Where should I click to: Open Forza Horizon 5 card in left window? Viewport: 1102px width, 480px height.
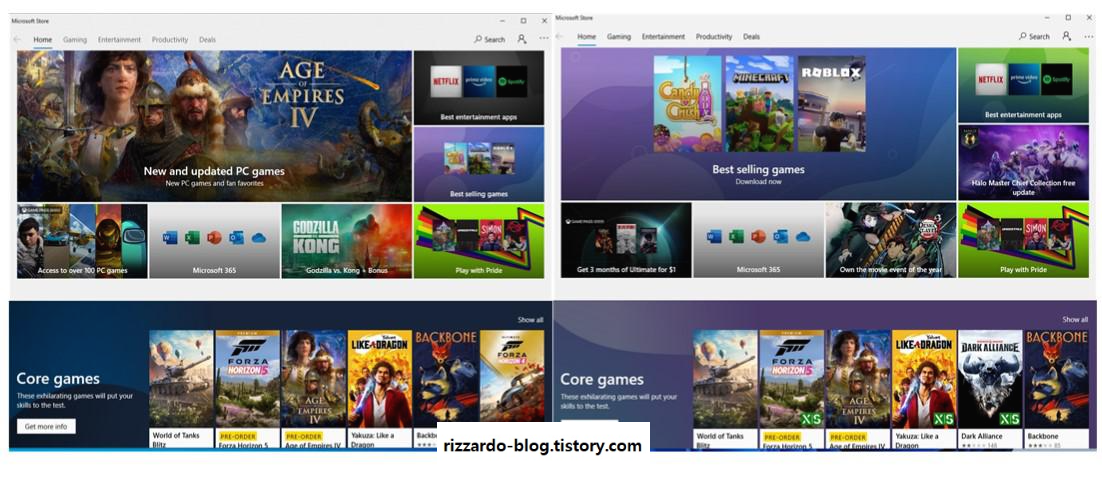[247, 390]
